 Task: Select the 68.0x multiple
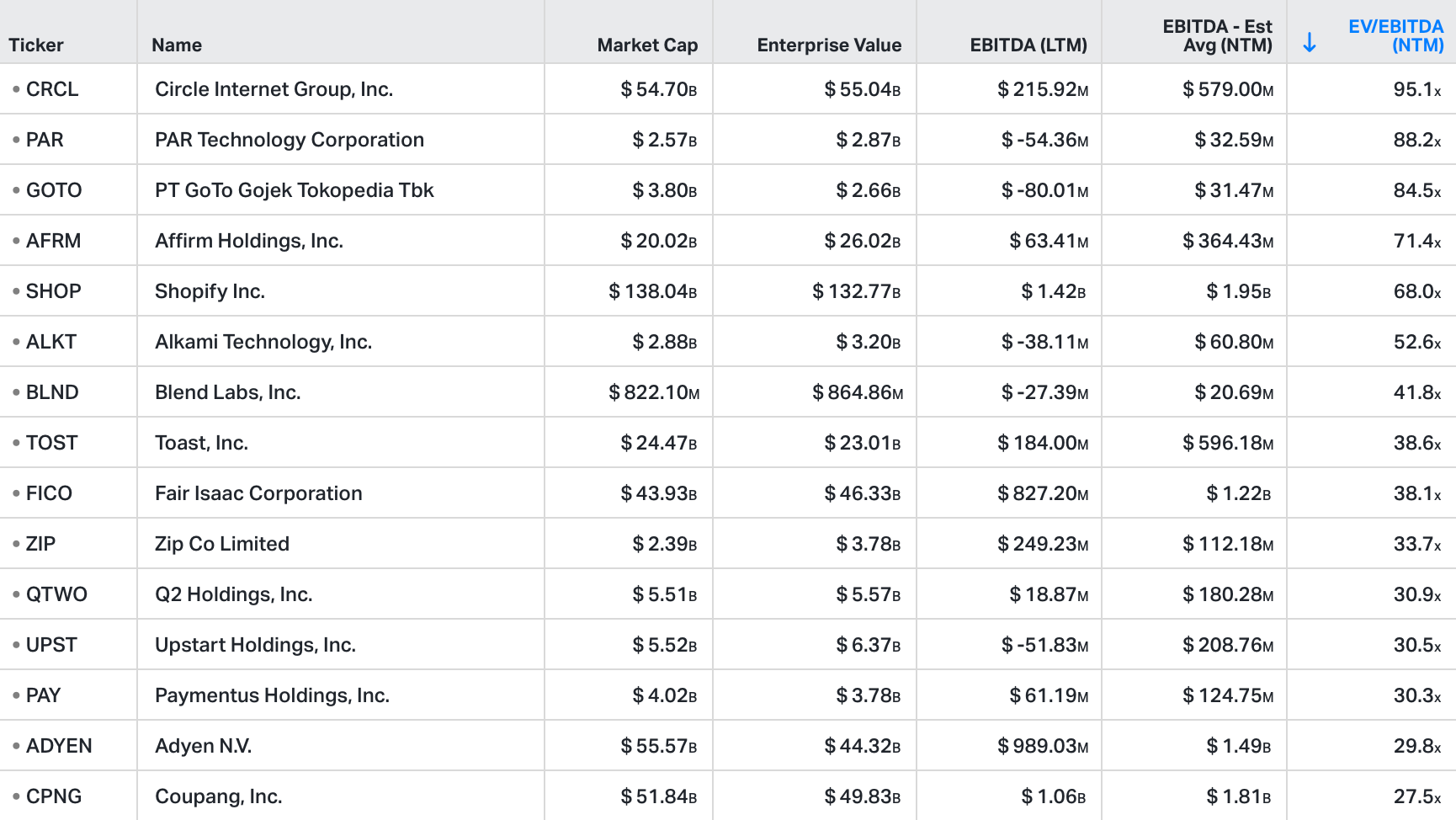pos(1417,291)
